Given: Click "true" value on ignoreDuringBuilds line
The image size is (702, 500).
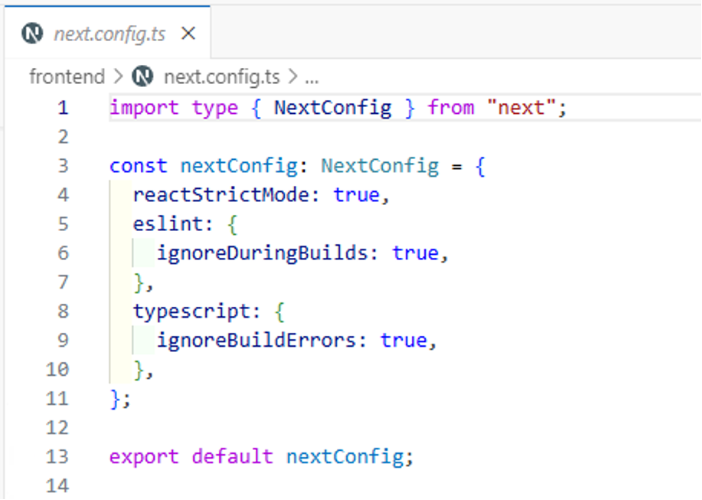Looking at the screenshot, I should (x=415, y=253).
